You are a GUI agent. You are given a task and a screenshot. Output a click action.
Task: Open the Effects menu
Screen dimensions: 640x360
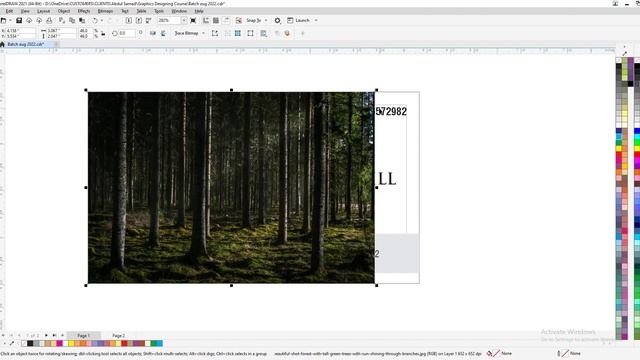click(84, 11)
